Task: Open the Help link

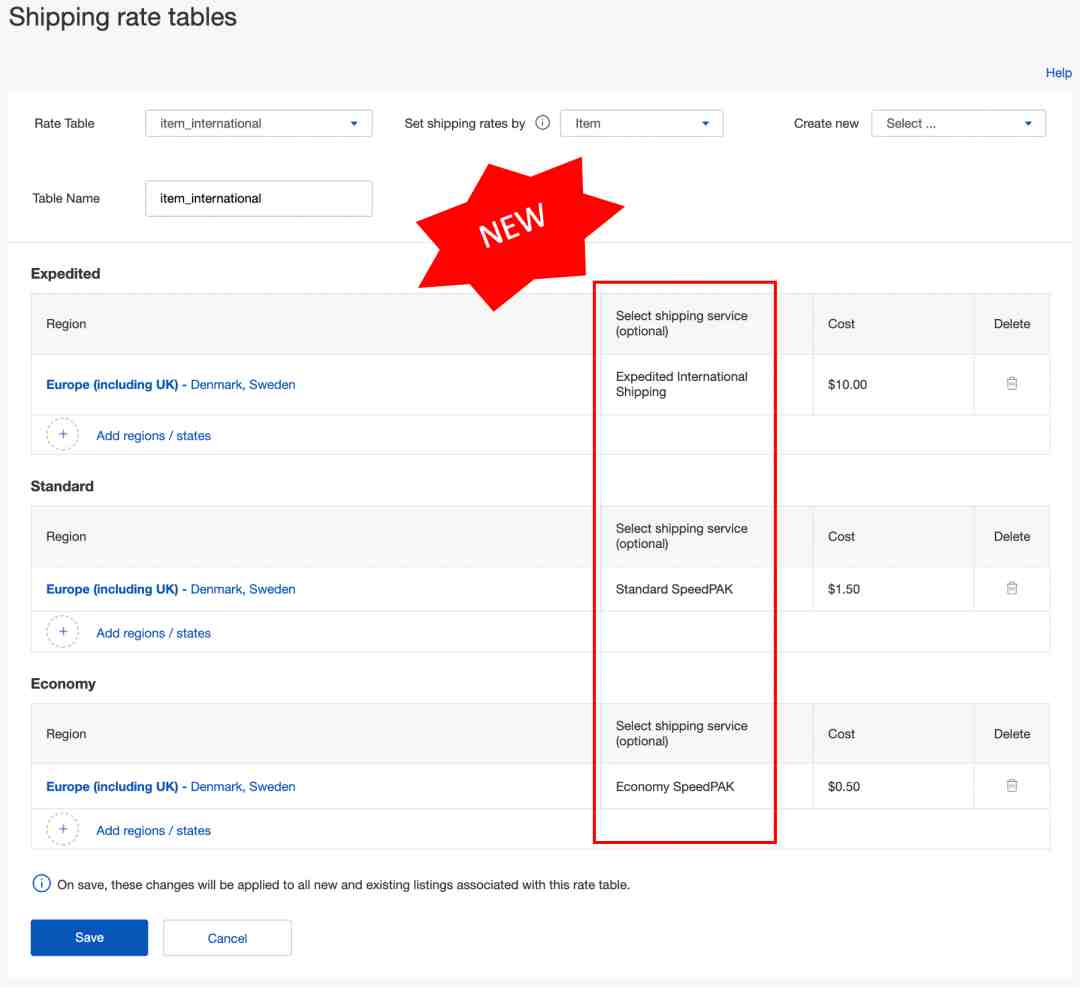Action: [1058, 73]
